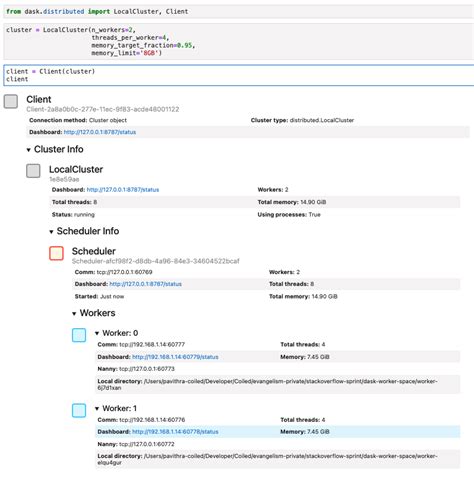The width and height of the screenshot is (474, 493).
Task: Click 'Cluster type: distributed.LocalCluster' text
Action: (302, 120)
